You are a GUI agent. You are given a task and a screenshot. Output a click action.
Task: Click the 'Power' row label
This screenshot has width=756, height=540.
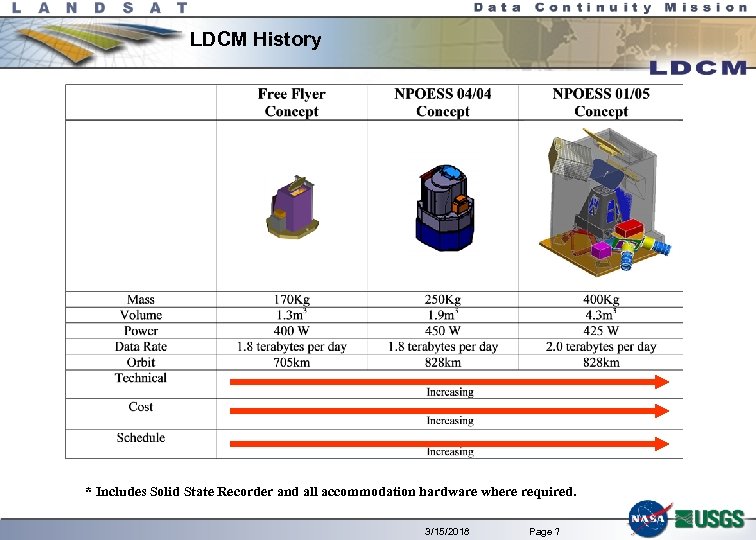[141, 331]
